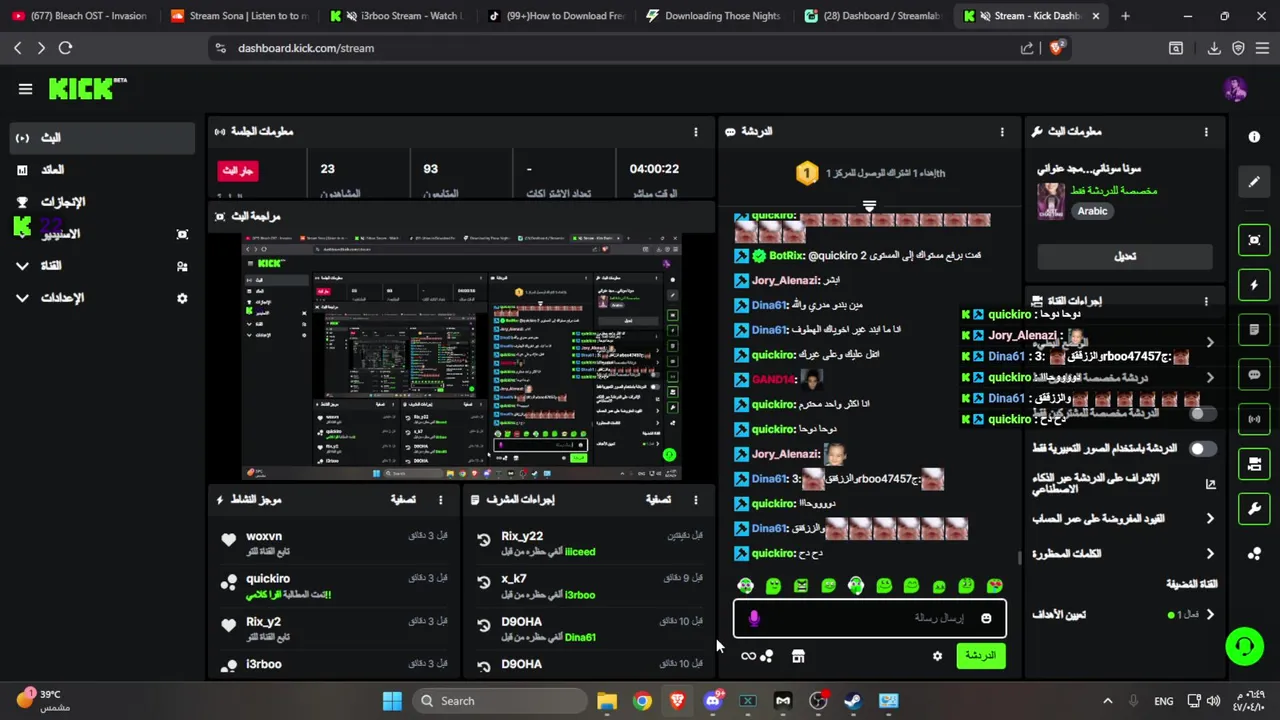Select البث in the left sidebar
This screenshot has height=720, width=1280.
pos(100,138)
